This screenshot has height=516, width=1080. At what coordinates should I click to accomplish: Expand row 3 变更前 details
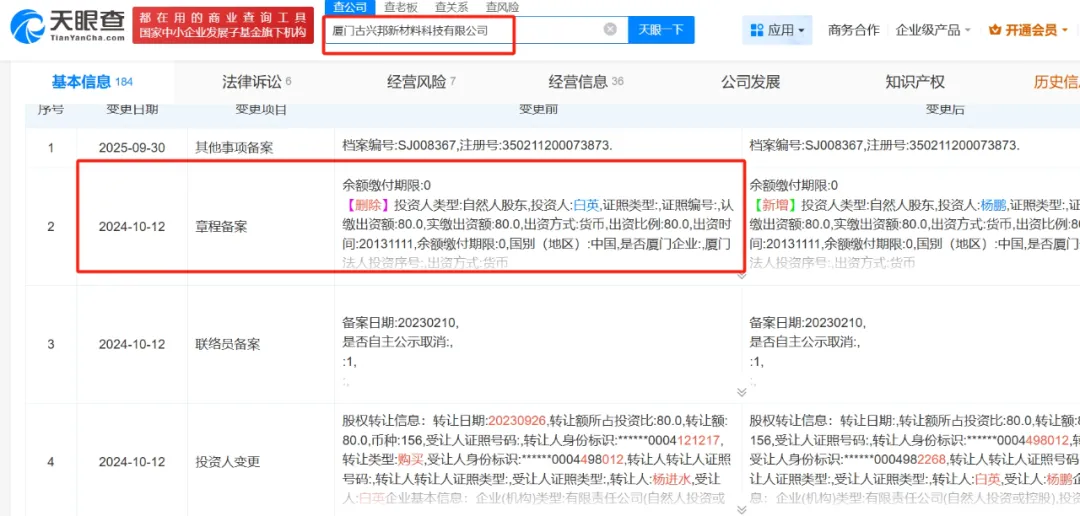coord(741,392)
